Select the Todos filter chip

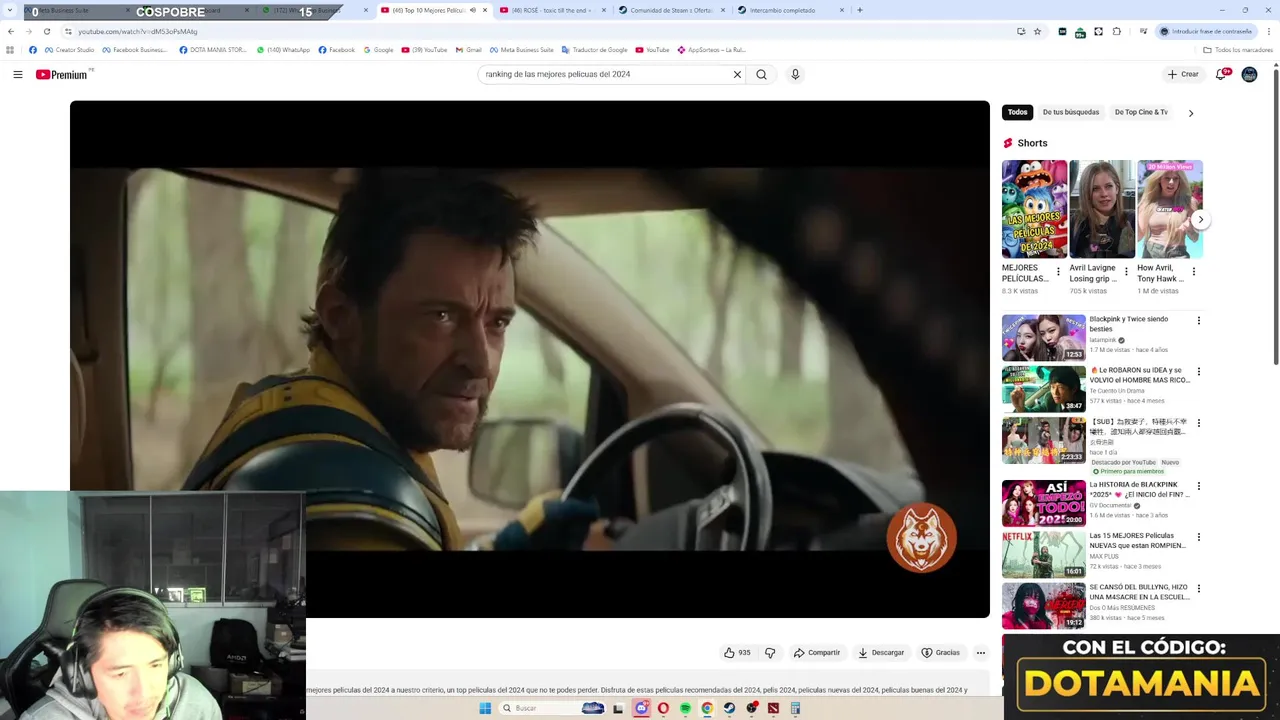point(1017,112)
